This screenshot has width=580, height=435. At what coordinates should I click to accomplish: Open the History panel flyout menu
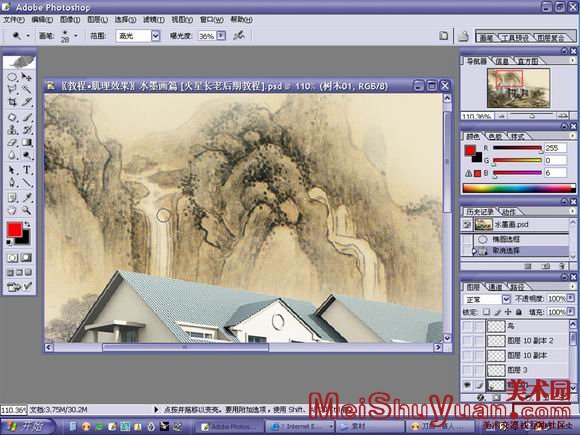pyautogui.click(x=572, y=211)
